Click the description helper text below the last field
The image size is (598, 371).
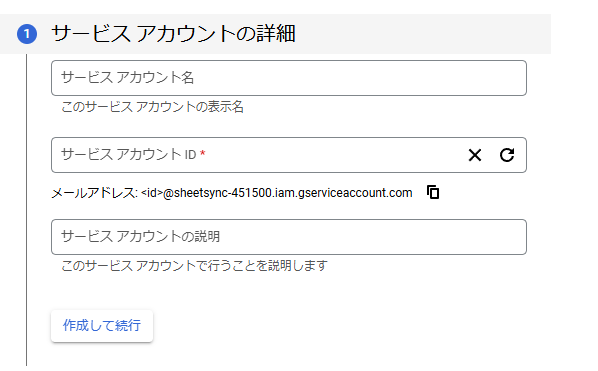pyautogui.click(x=194, y=265)
